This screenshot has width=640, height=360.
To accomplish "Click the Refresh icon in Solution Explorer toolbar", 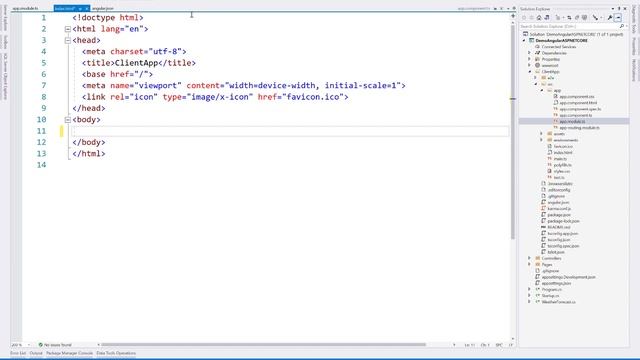I will (577, 18).
